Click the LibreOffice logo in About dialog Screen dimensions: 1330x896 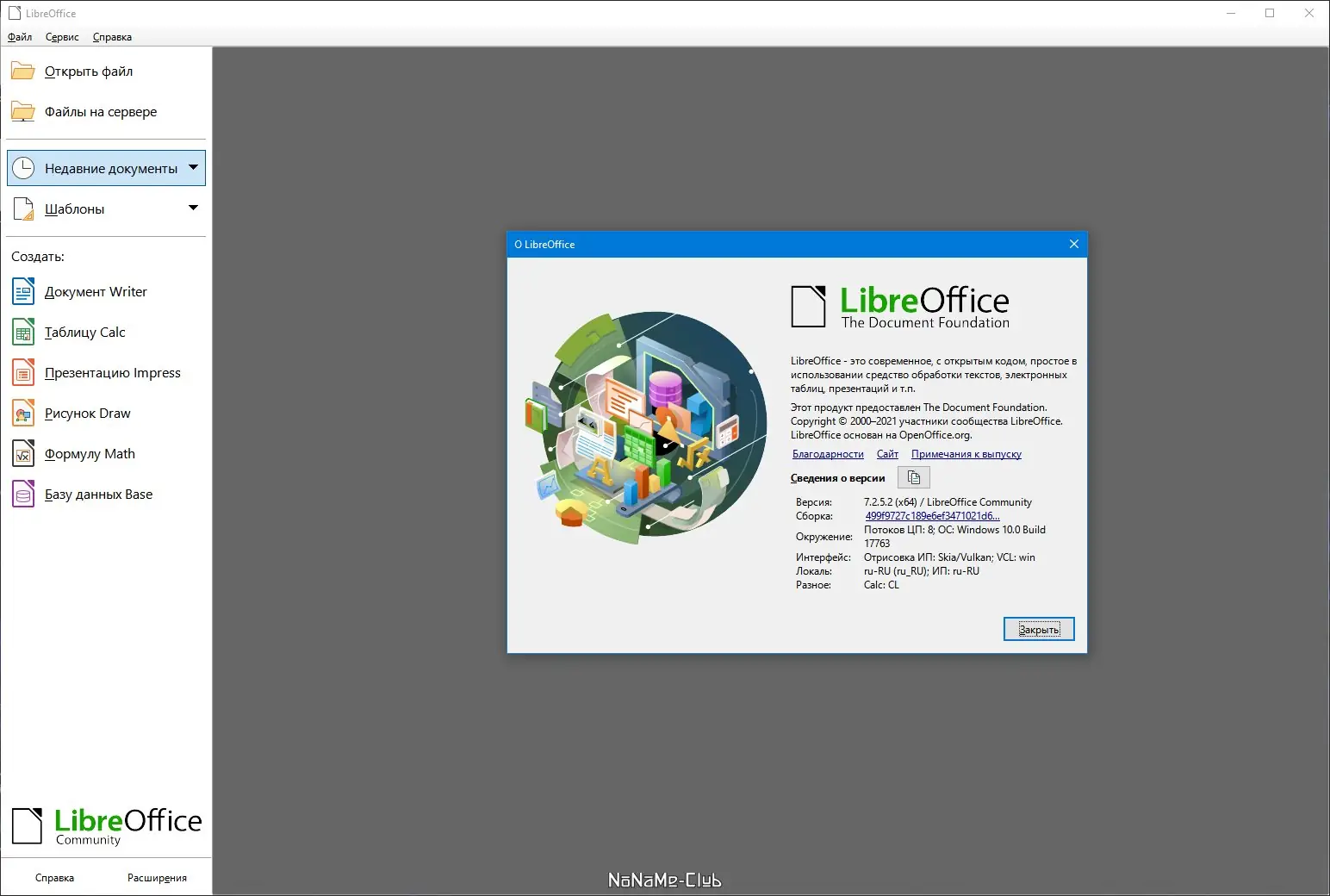click(x=900, y=307)
